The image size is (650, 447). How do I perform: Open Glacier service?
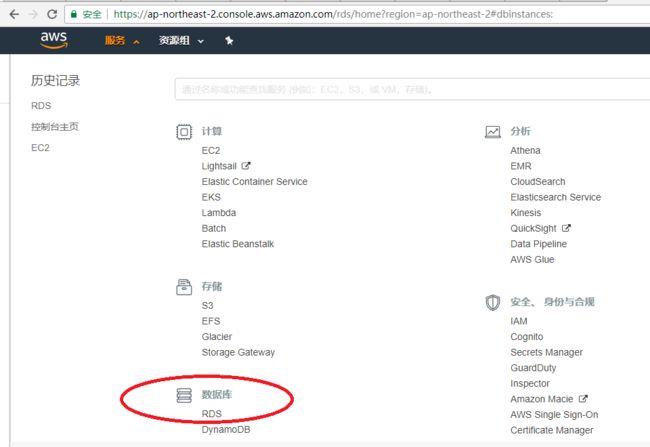(217, 337)
